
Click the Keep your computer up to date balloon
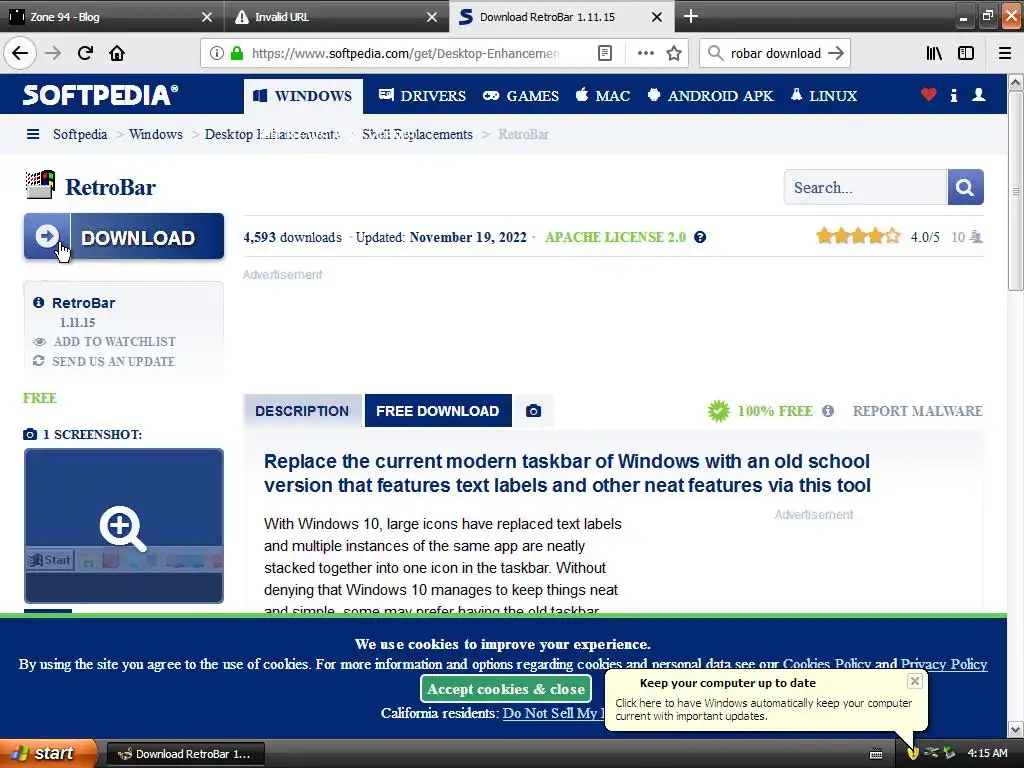point(765,699)
